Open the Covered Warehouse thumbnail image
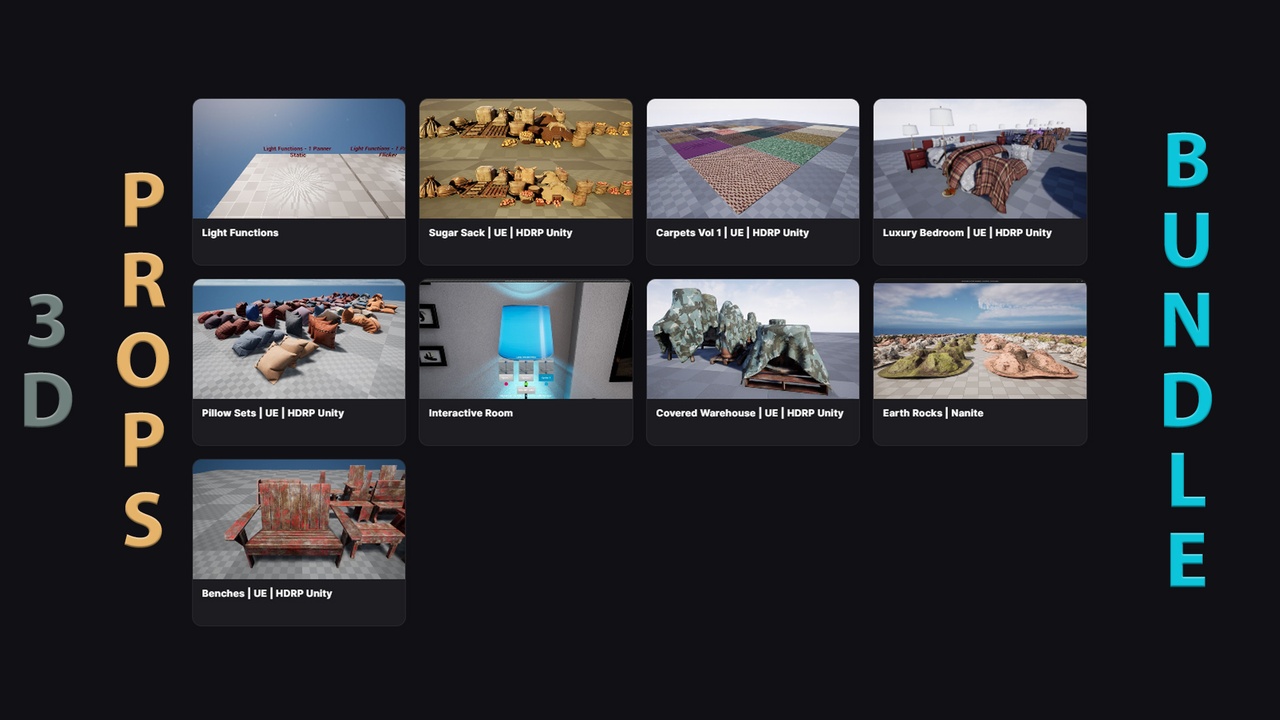1280x720 pixels. [x=753, y=339]
